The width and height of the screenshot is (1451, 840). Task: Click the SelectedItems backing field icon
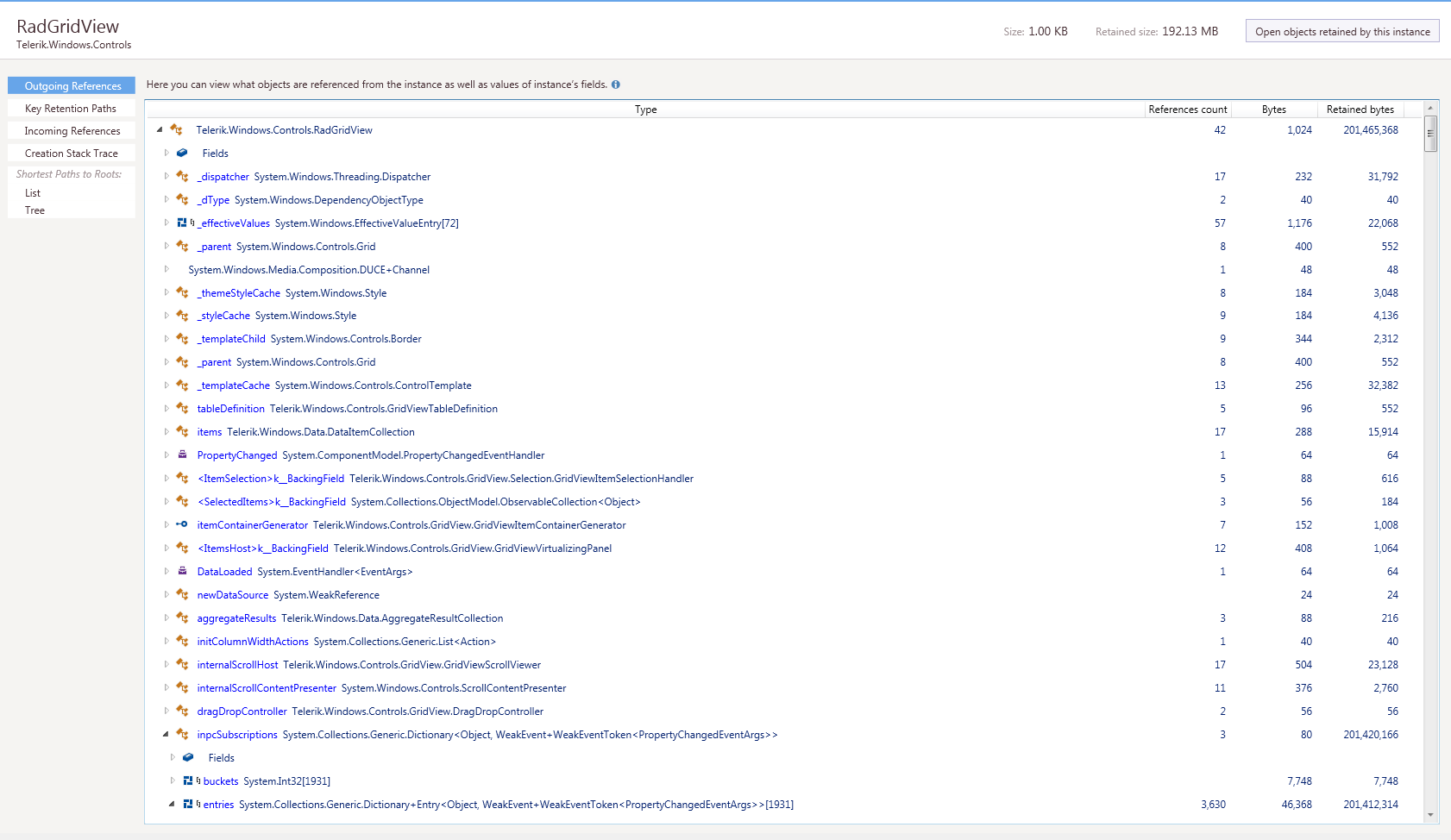(182, 502)
